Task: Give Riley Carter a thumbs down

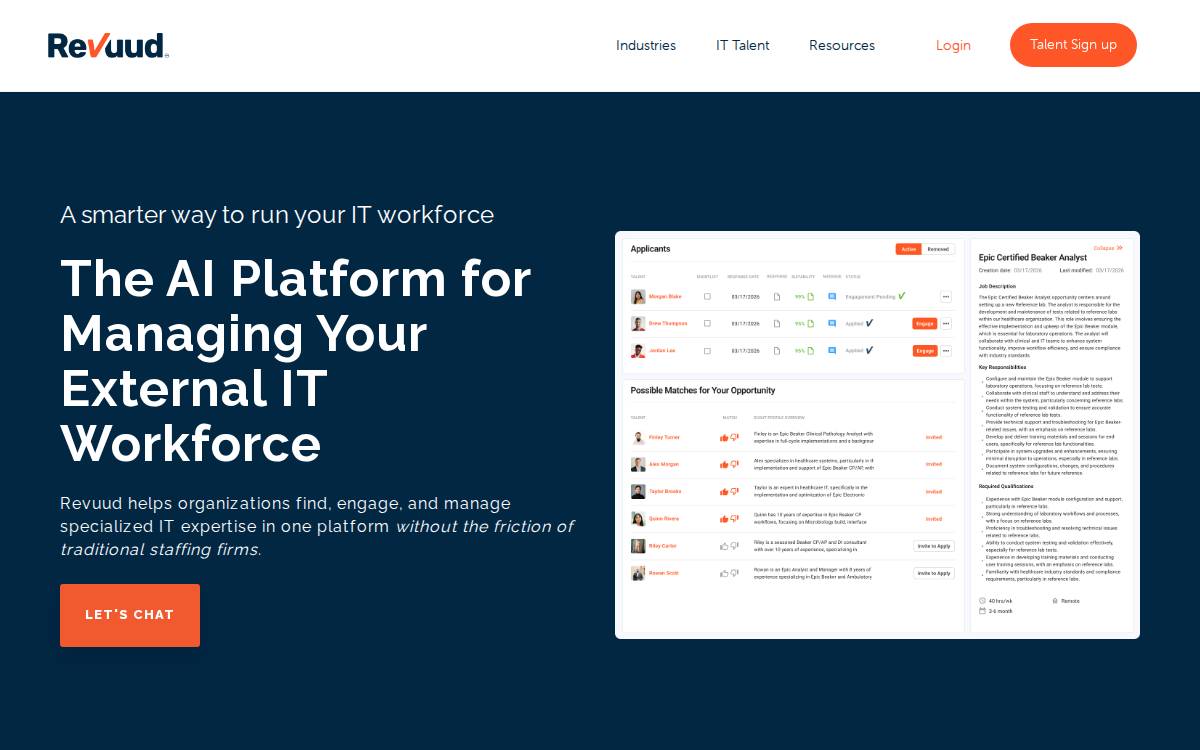Action: pyautogui.click(x=734, y=545)
